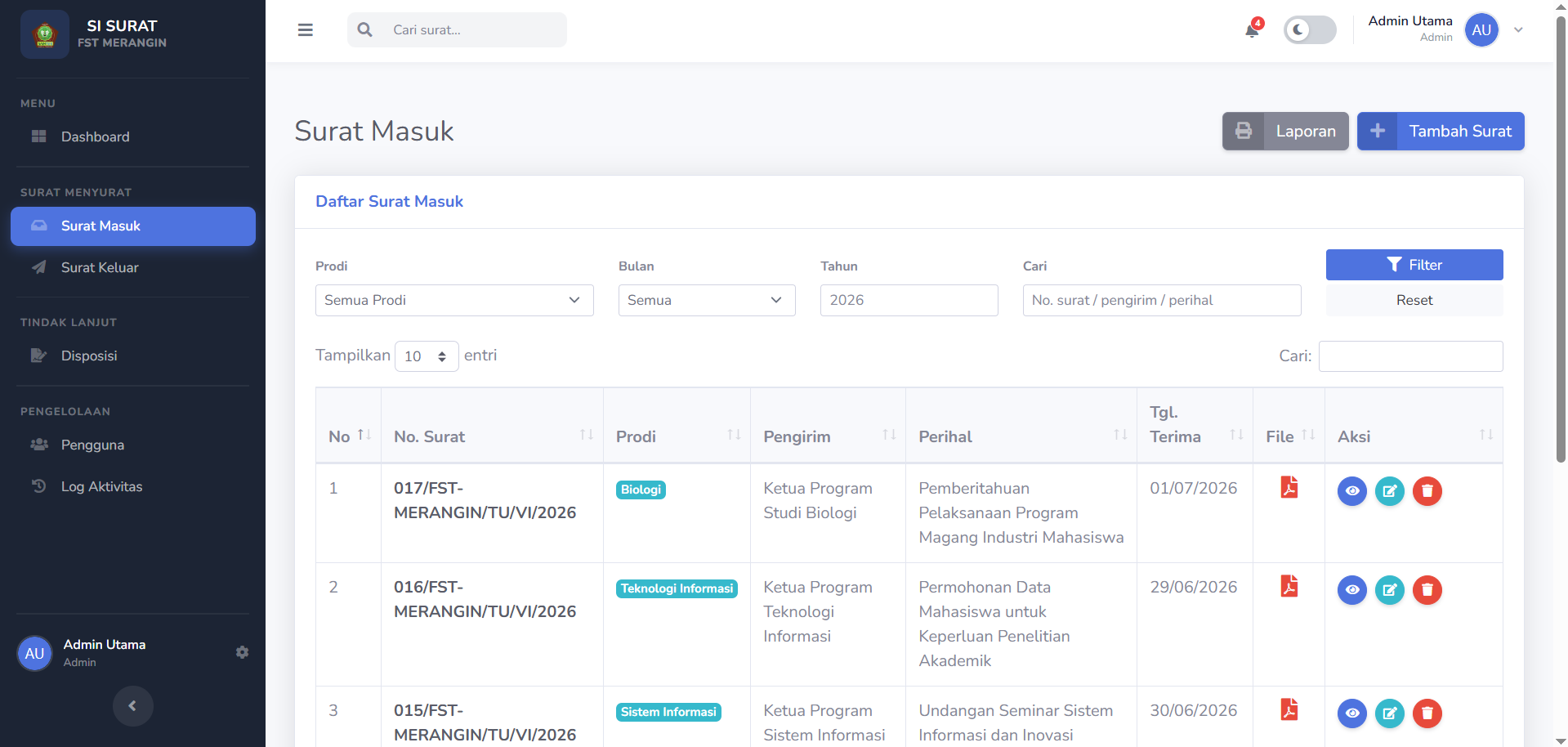
Task: View details of the Biologi letter
Action: (x=1352, y=491)
